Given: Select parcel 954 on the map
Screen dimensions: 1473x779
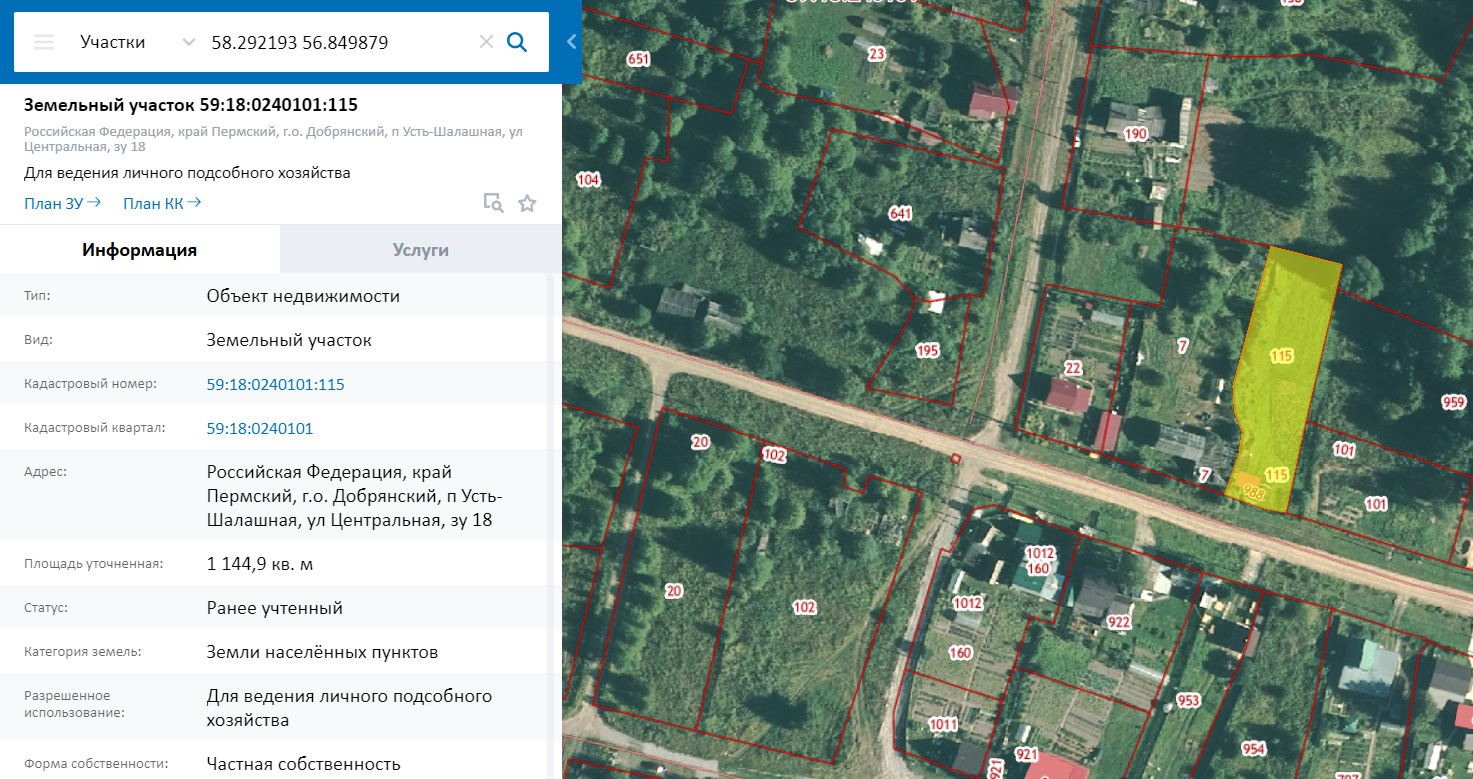Looking at the screenshot, I should (1253, 749).
